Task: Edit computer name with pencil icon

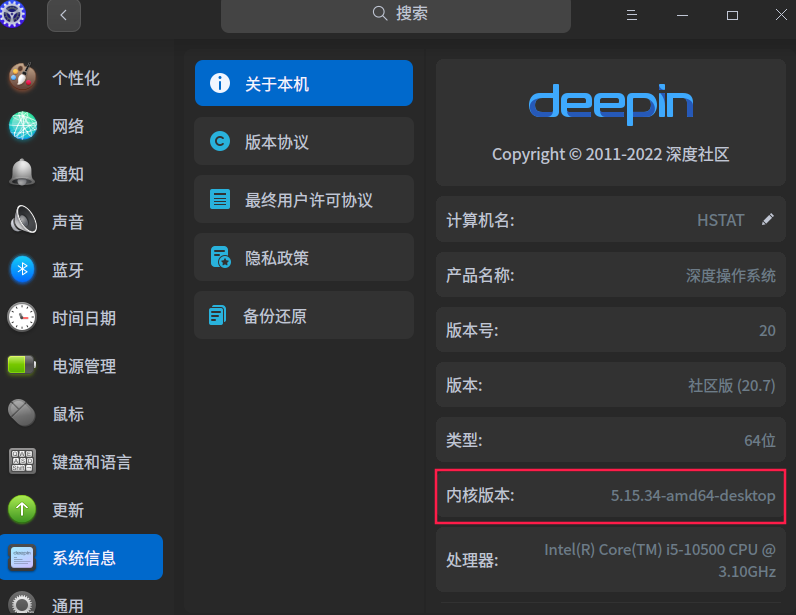Action: point(768,219)
